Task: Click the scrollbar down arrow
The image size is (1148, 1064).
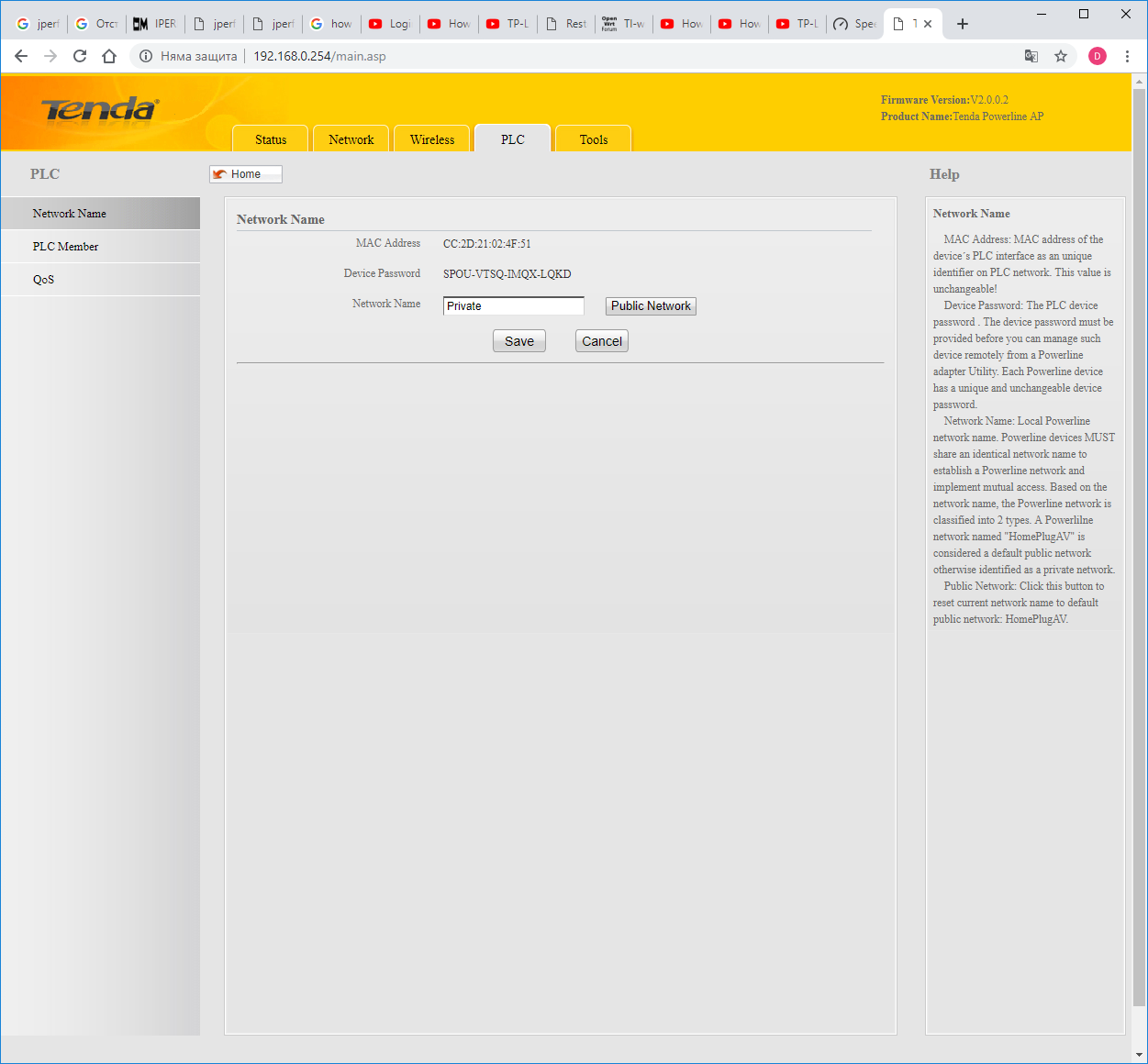Action: [1139, 1056]
